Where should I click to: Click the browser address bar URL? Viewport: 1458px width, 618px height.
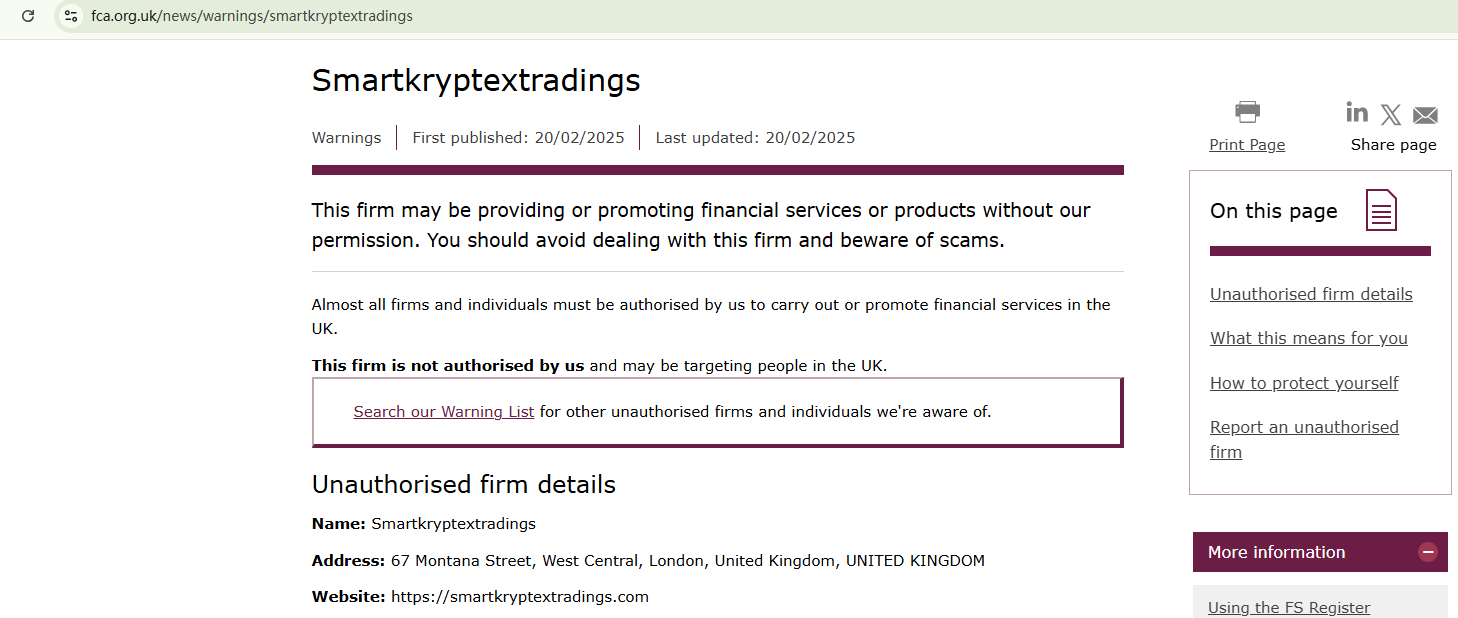click(252, 16)
